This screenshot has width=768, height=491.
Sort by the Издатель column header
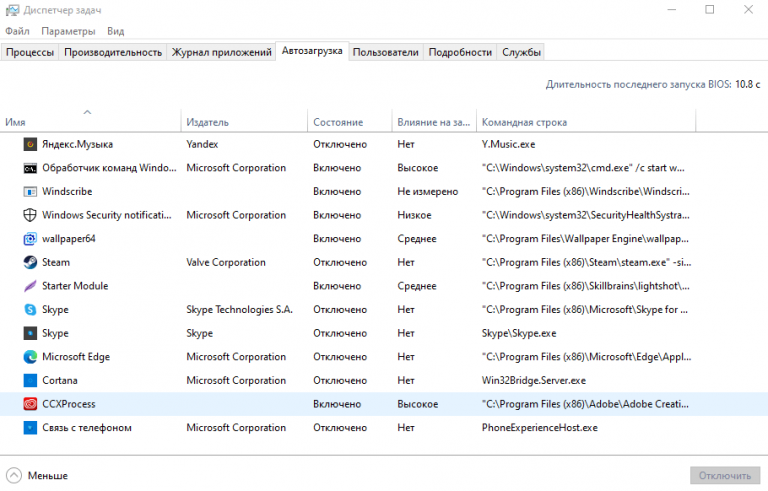[x=208, y=122]
